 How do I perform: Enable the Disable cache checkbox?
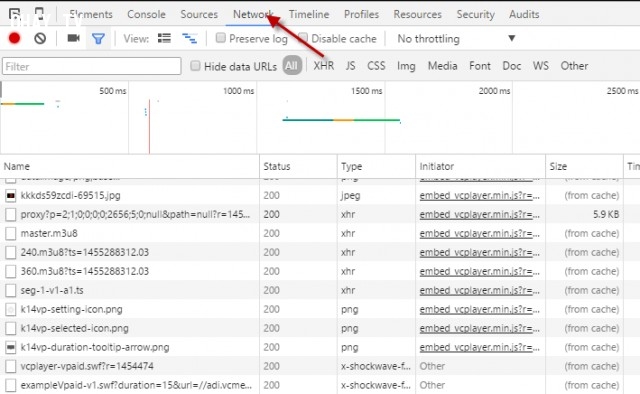(x=303, y=38)
